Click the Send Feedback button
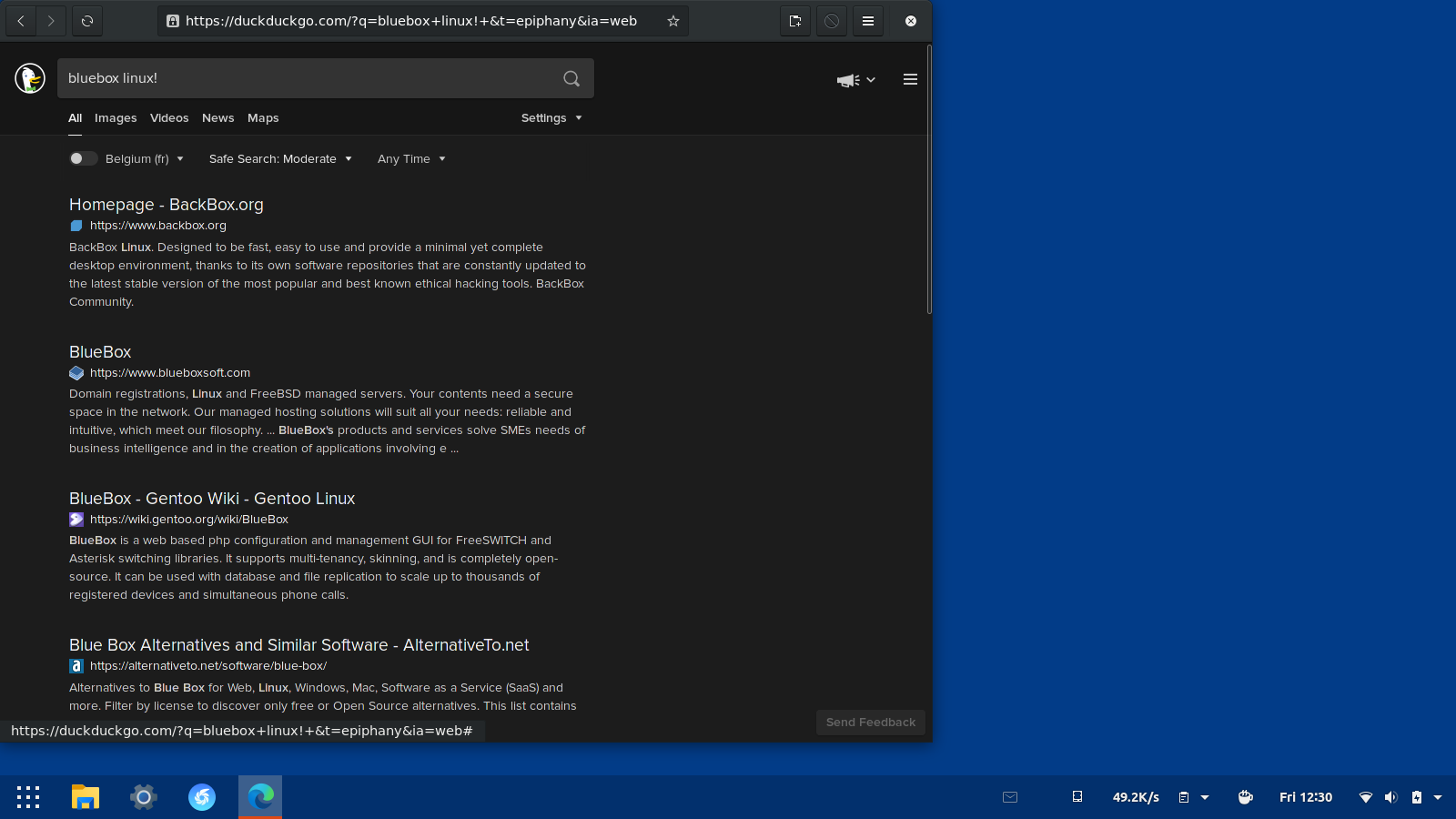The height and width of the screenshot is (819, 1456). tap(871, 723)
